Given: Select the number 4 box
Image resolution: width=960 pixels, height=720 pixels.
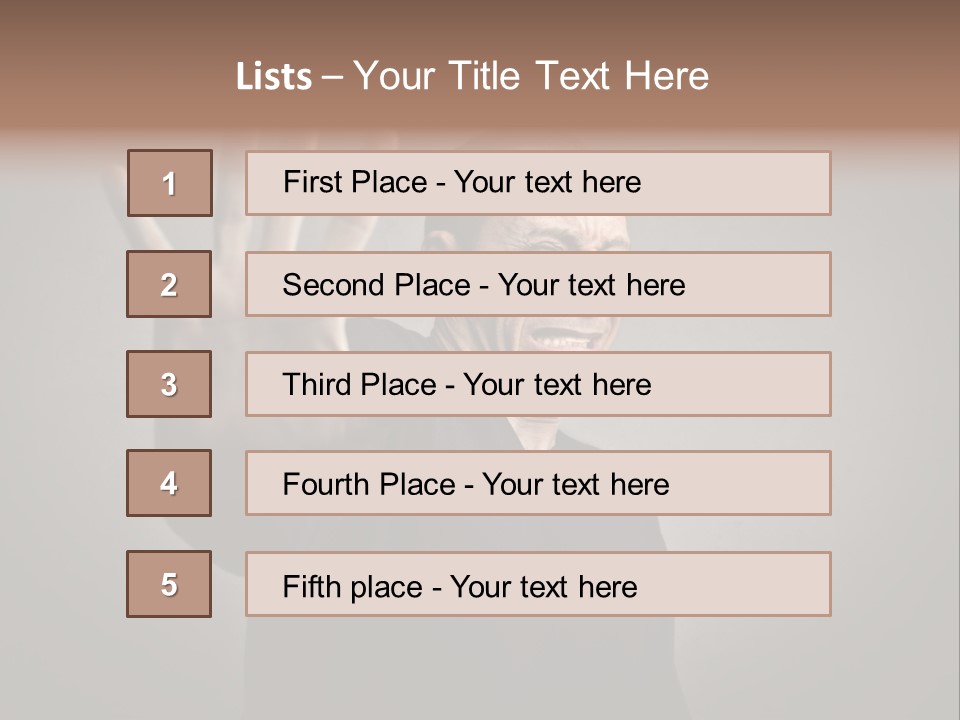Looking at the screenshot, I should coord(169,483).
